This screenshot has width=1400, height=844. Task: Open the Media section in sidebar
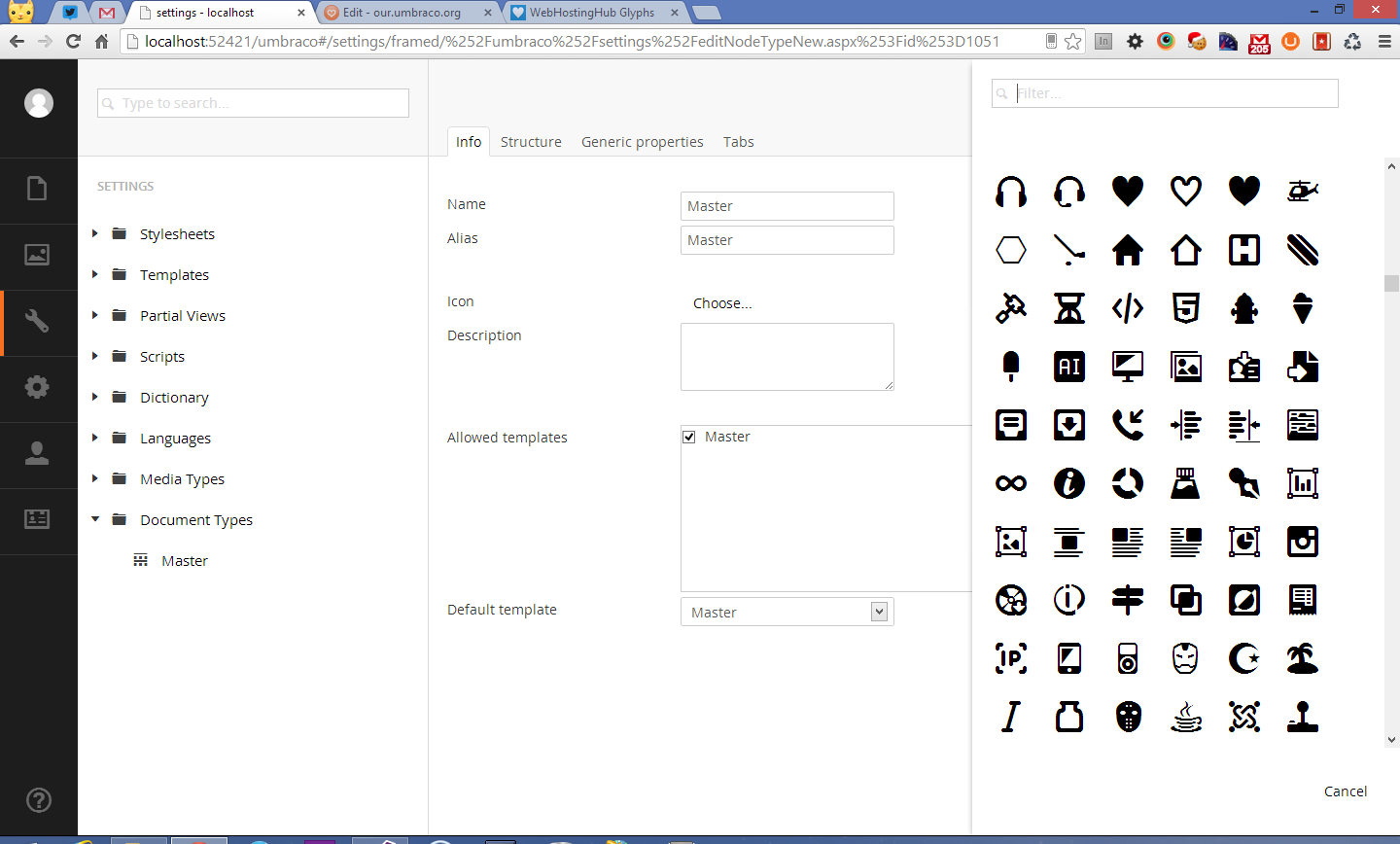point(37,255)
